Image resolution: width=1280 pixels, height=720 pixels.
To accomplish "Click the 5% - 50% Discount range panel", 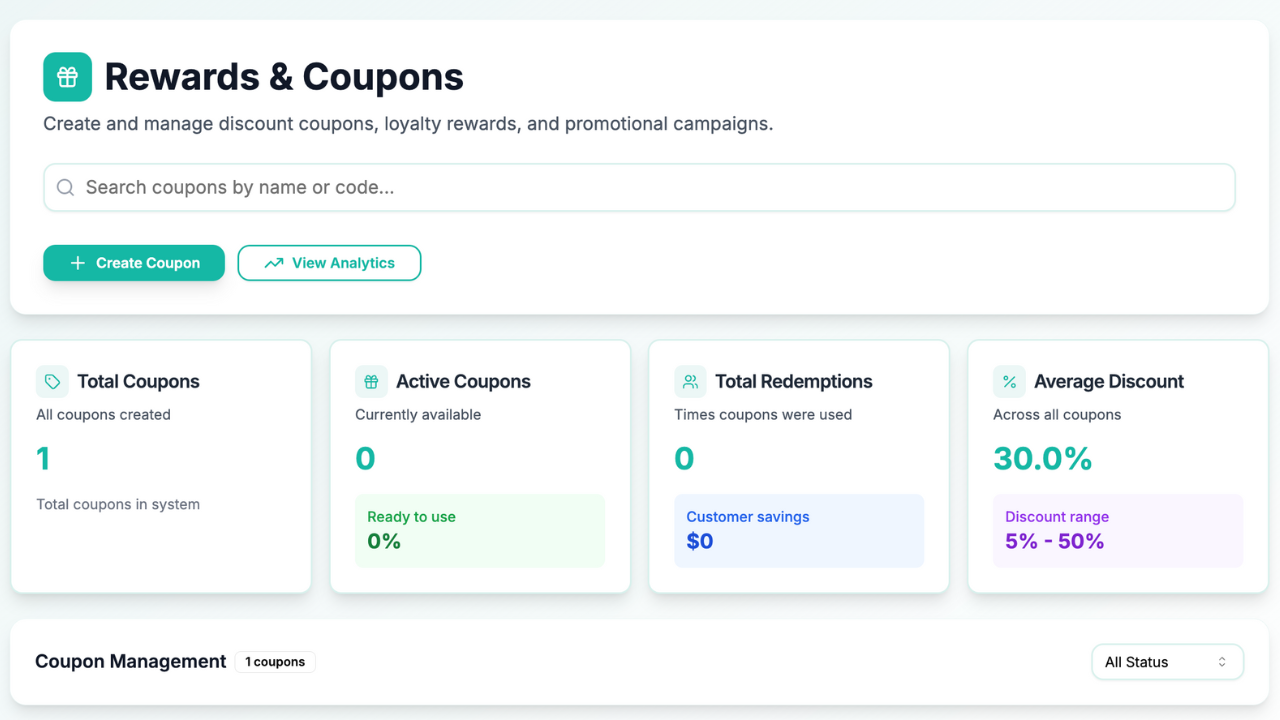I will pos(1118,528).
